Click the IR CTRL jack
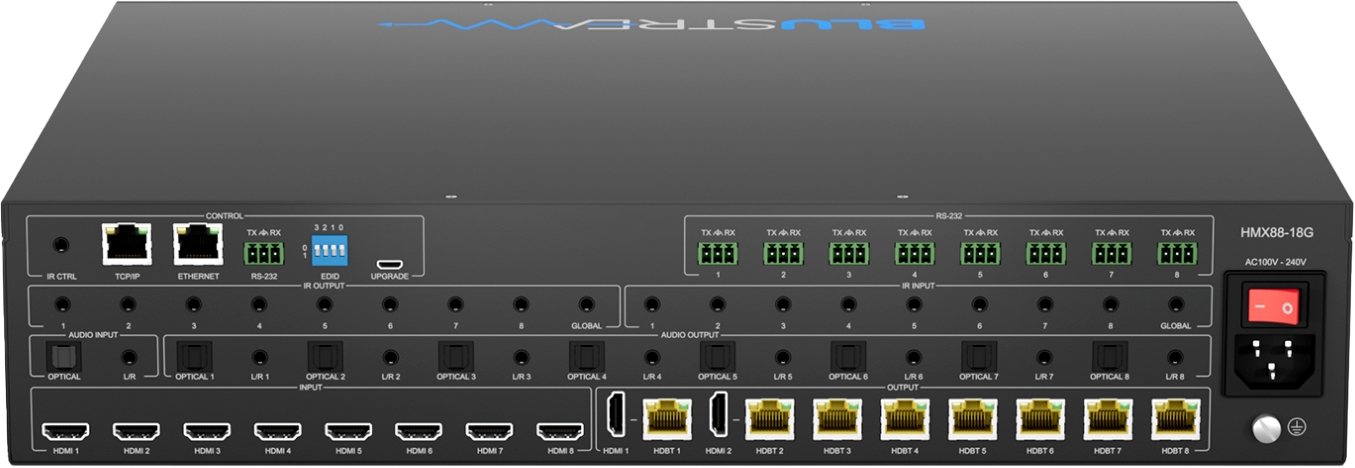The width and height of the screenshot is (1355, 468). pos(61,244)
